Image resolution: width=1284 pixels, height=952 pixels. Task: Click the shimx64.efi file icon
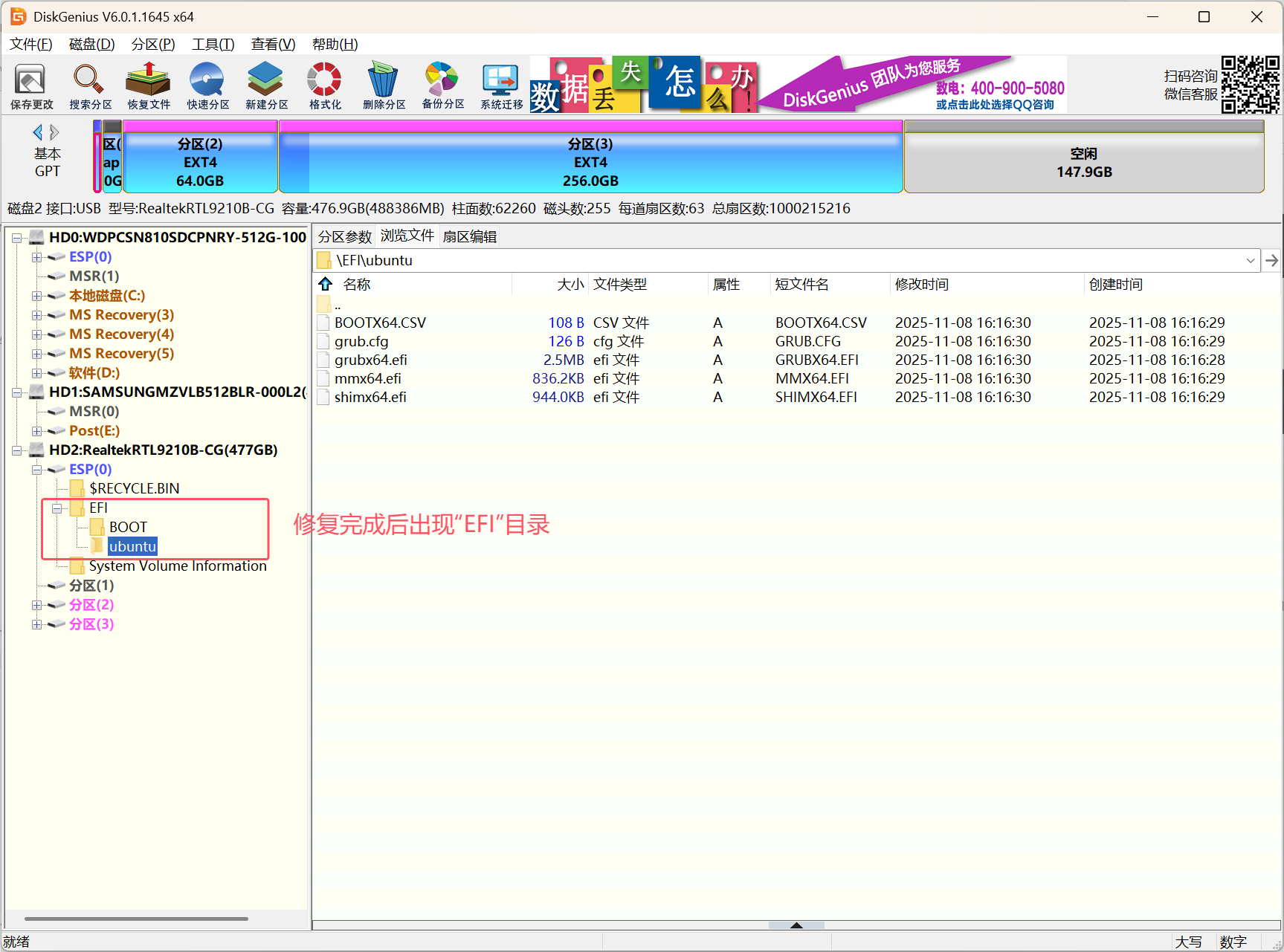tap(323, 397)
